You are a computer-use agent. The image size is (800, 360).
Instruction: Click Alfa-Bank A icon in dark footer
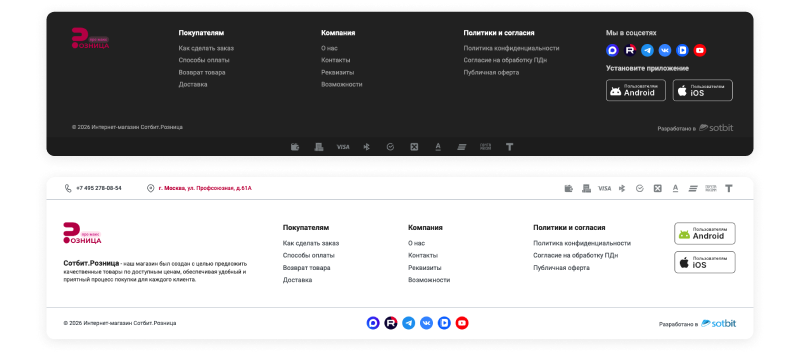(x=438, y=147)
